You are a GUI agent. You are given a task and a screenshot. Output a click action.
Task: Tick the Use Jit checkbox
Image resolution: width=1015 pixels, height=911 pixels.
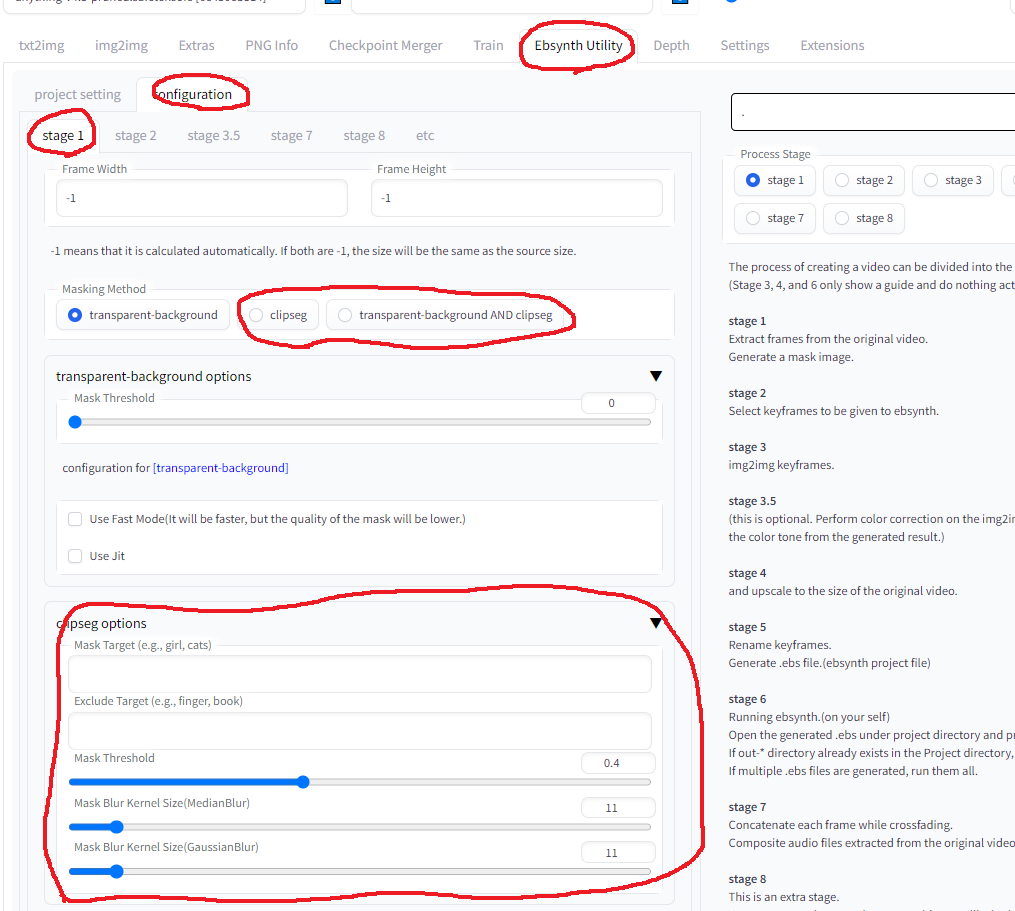(x=75, y=556)
